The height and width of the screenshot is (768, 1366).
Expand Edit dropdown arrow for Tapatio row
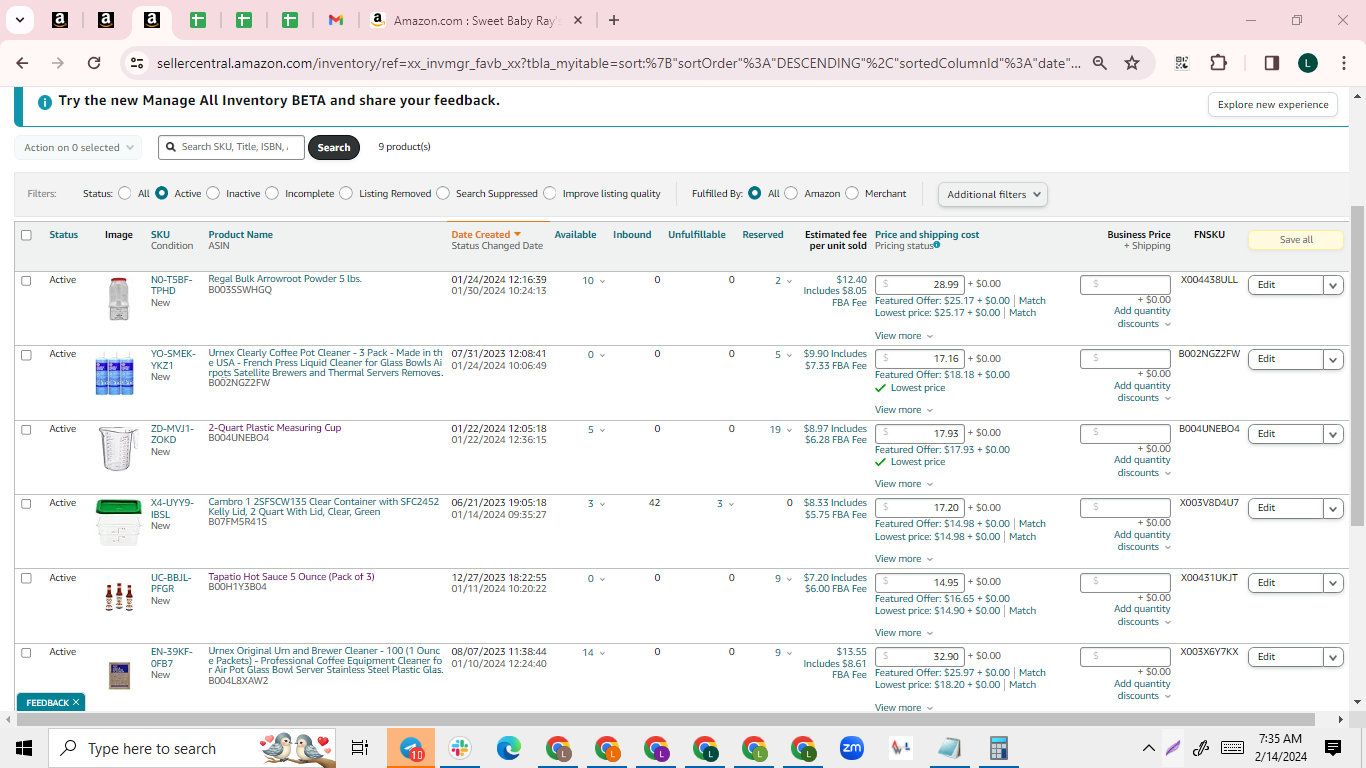[x=1333, y=583]
